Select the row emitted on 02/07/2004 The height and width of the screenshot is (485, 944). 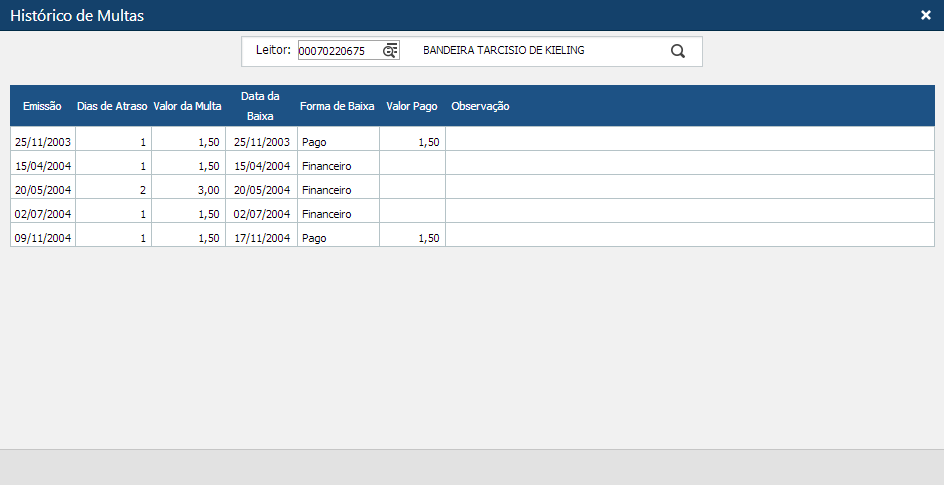click(43, 214)
